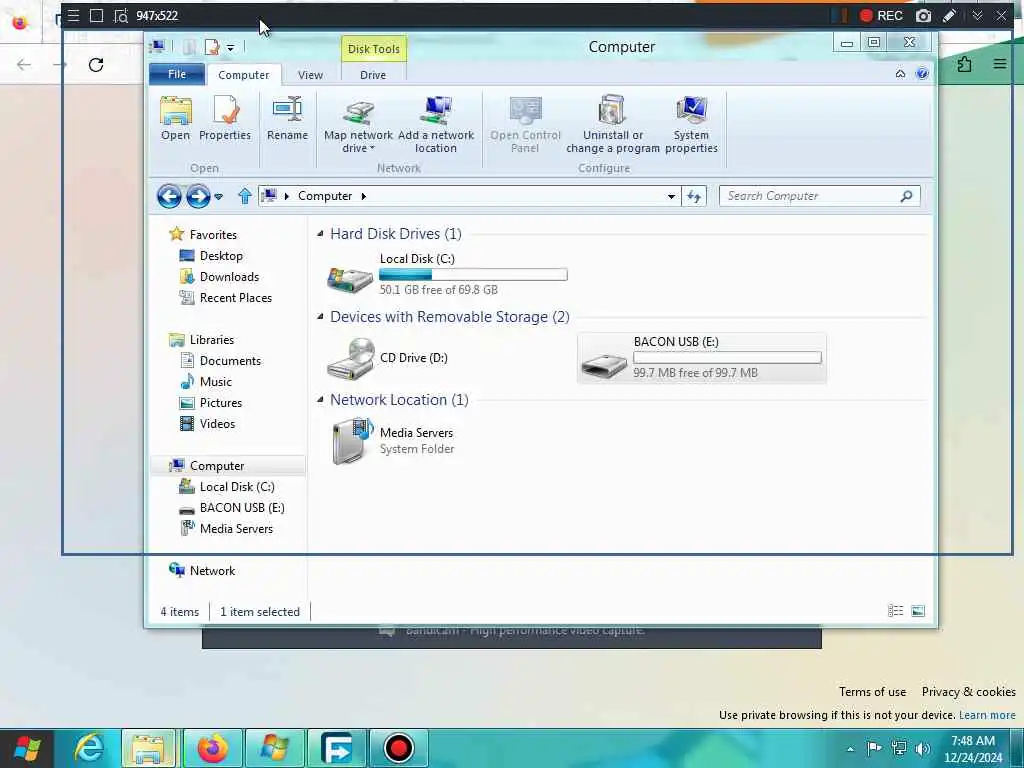Click the magnifier in Search Computer box

tap(906, 196)
